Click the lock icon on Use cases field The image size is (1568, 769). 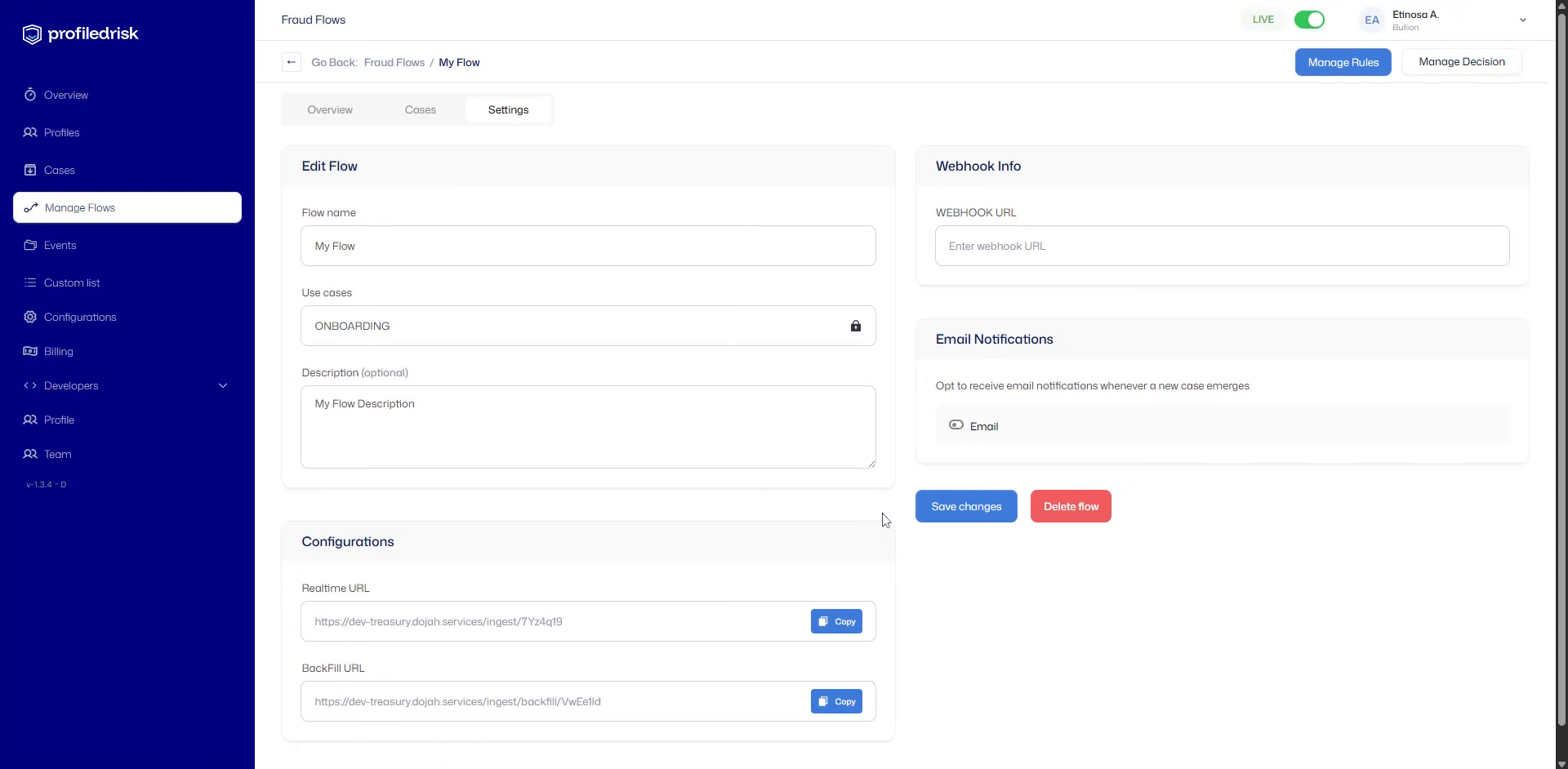point(855,326)
